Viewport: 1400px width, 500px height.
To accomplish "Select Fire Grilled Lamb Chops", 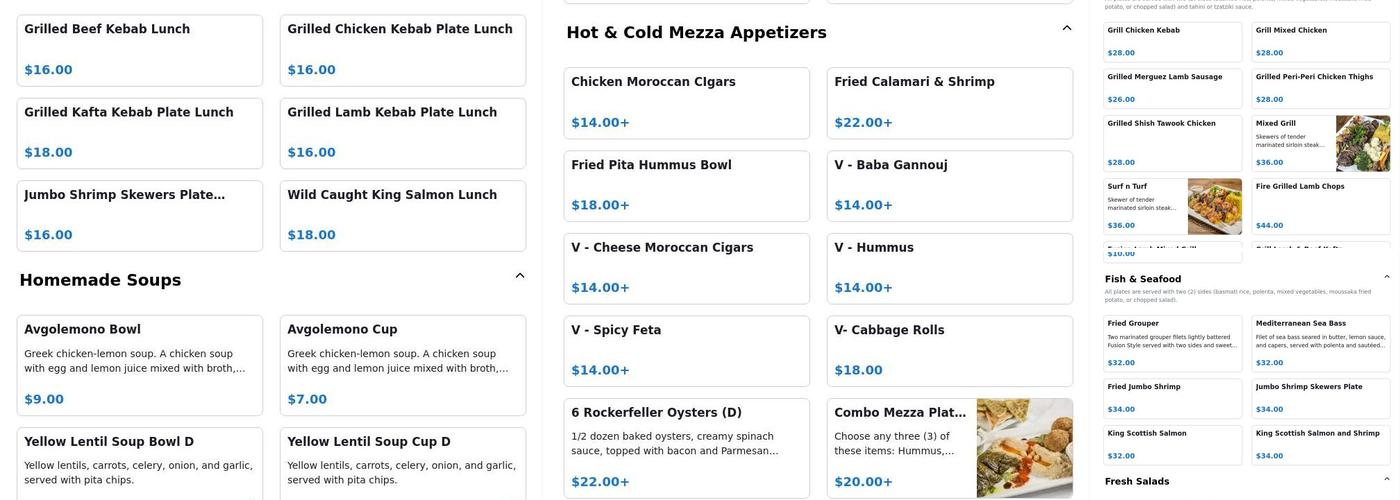I will pos(1320,206).
